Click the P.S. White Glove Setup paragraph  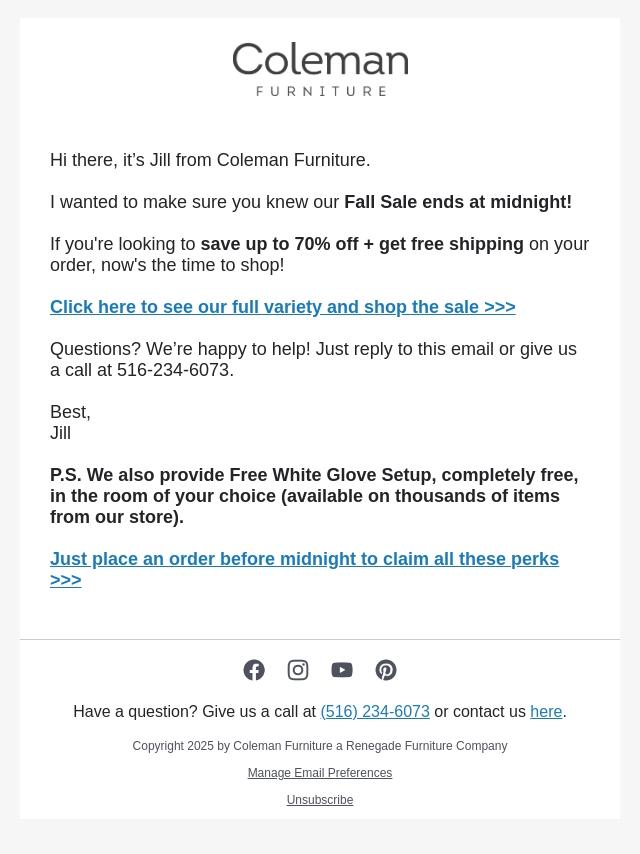coord(314,496)
